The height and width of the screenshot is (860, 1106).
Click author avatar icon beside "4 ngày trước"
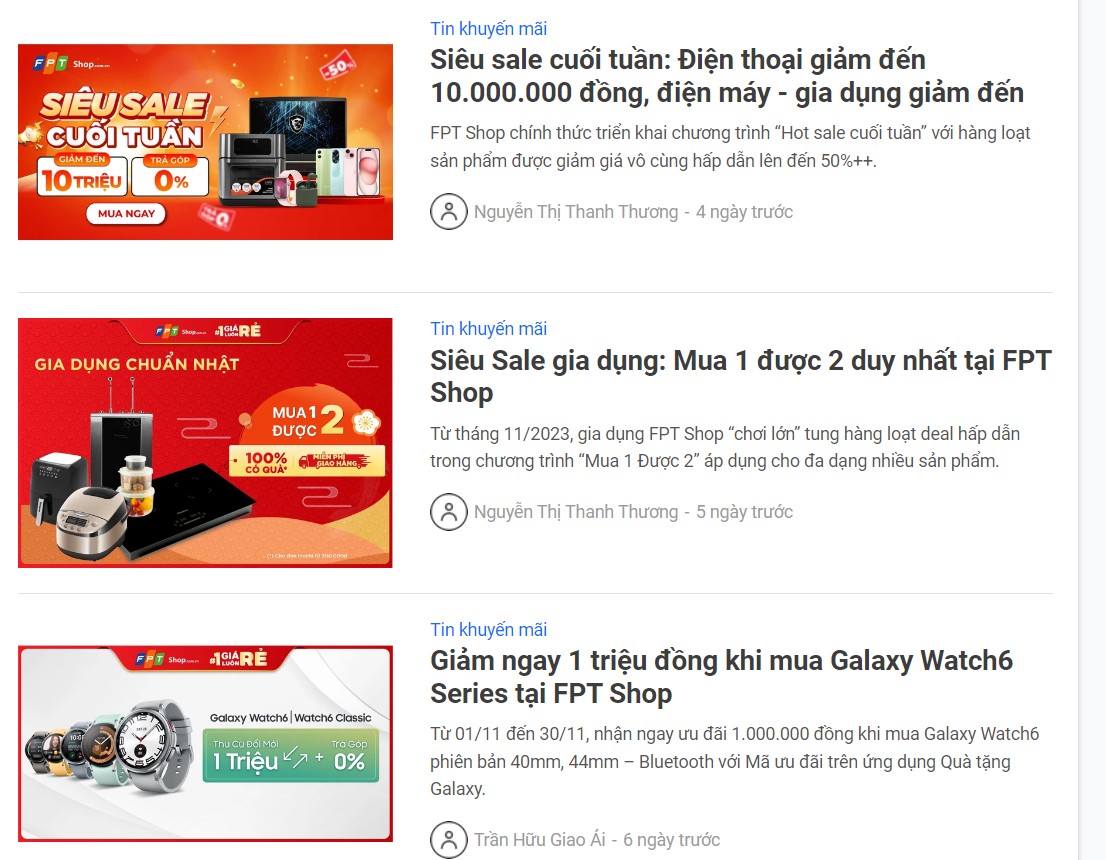tap(449, 212)
